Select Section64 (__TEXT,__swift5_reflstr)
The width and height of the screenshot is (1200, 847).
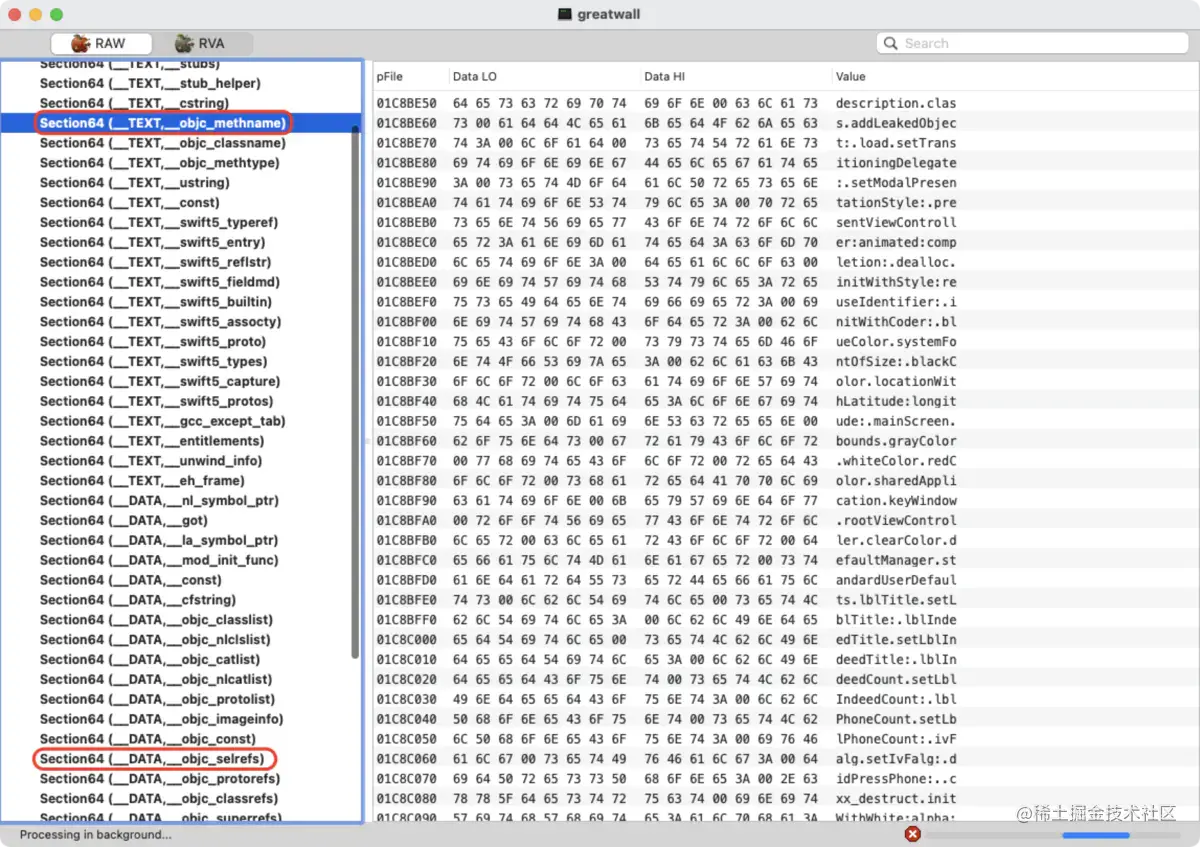[155, 262]
